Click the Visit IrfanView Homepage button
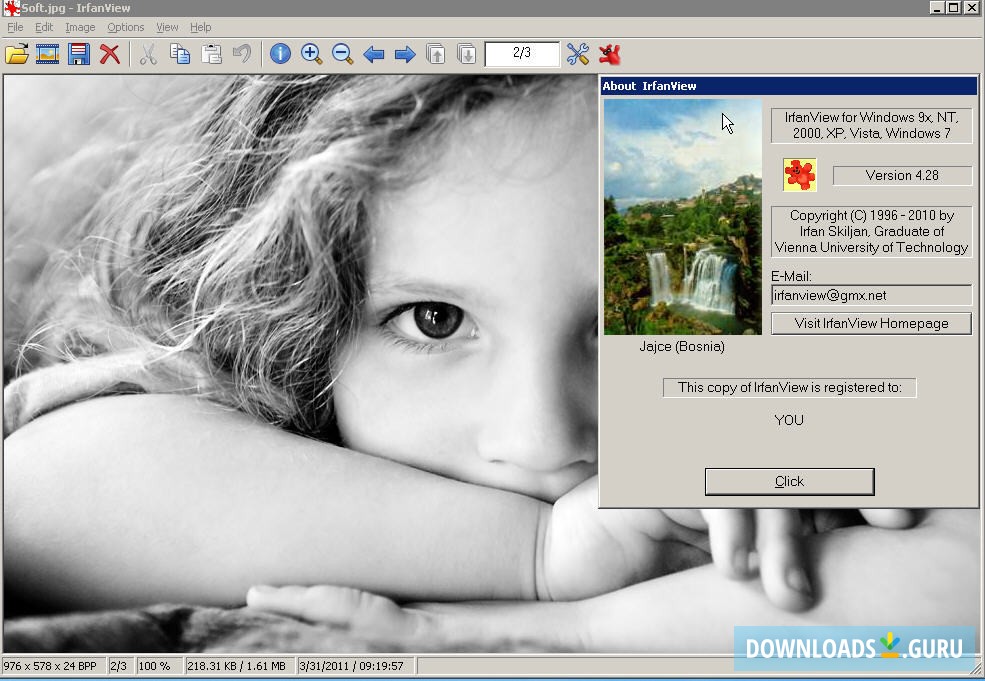Screen dimensions: 985x681 (x=871, y=324)
